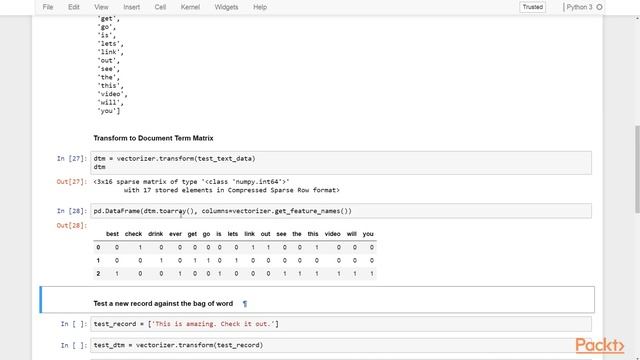Click the Python 3 kernel indicator
The image size is (640, 360).
pyautogui.click(x=579, y=7)
